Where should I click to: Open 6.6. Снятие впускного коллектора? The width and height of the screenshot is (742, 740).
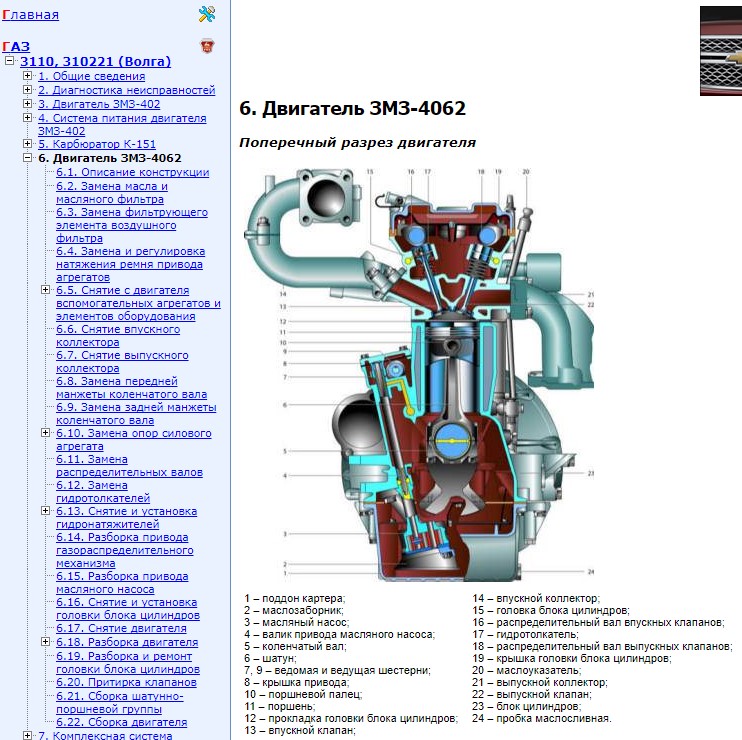click(x=118, y=335)
